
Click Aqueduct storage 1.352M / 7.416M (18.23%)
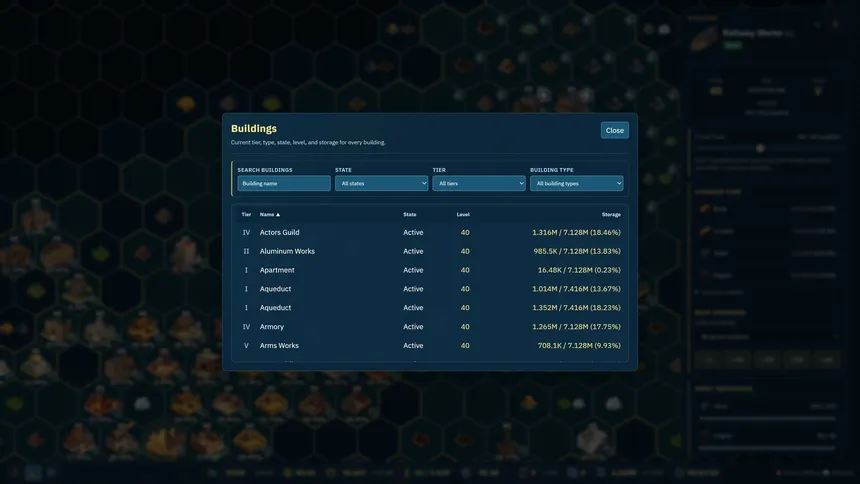click(576, 308)
